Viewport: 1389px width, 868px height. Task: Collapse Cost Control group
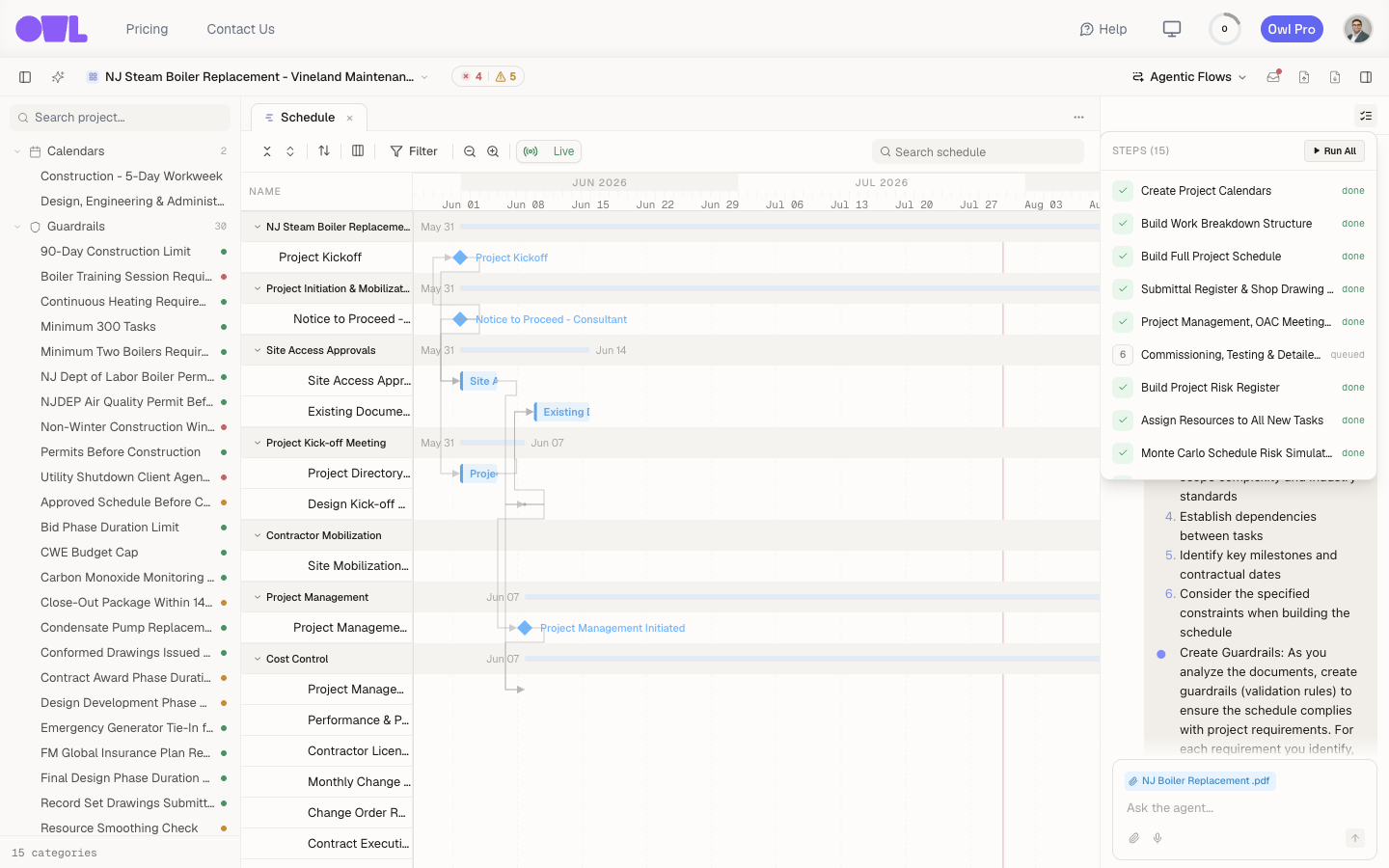258,659
